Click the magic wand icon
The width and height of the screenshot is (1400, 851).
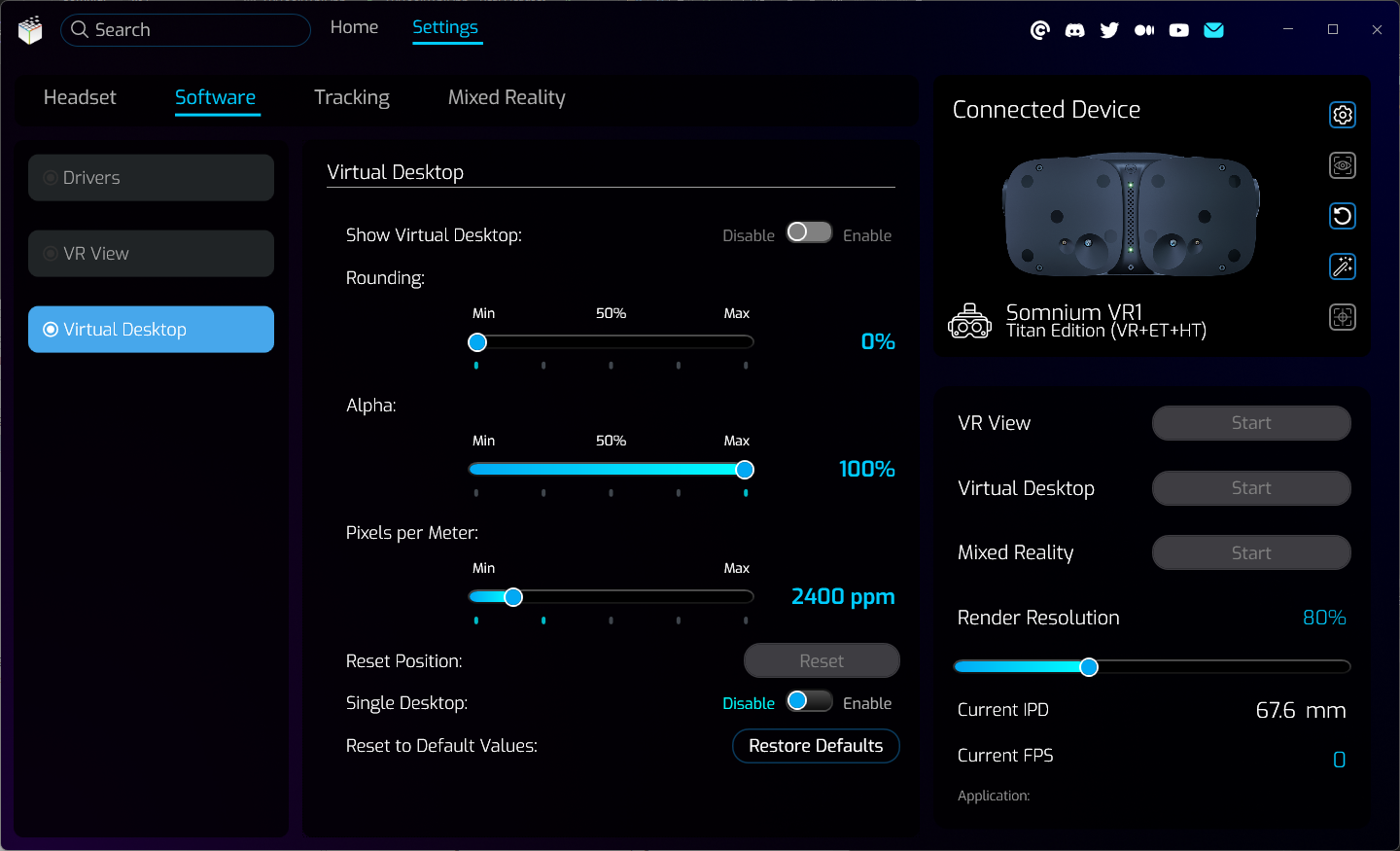tap(1343, 266)
